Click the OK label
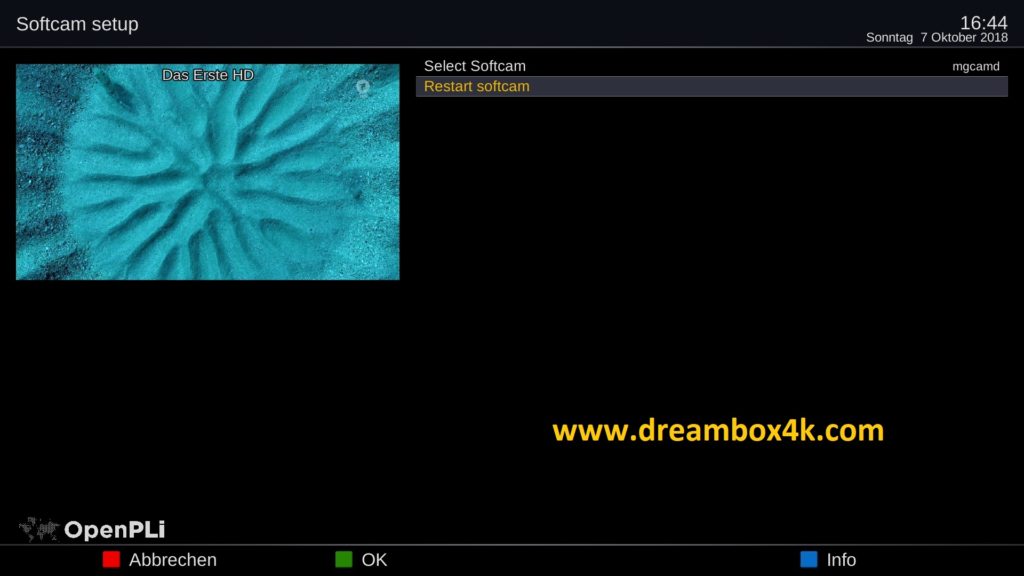The image size is (1024, 576). tap(374, 560)
